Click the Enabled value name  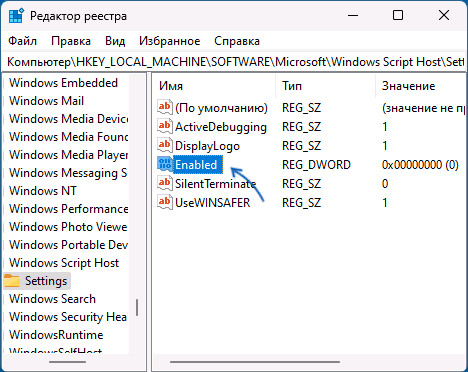click(x=198, y=164)
